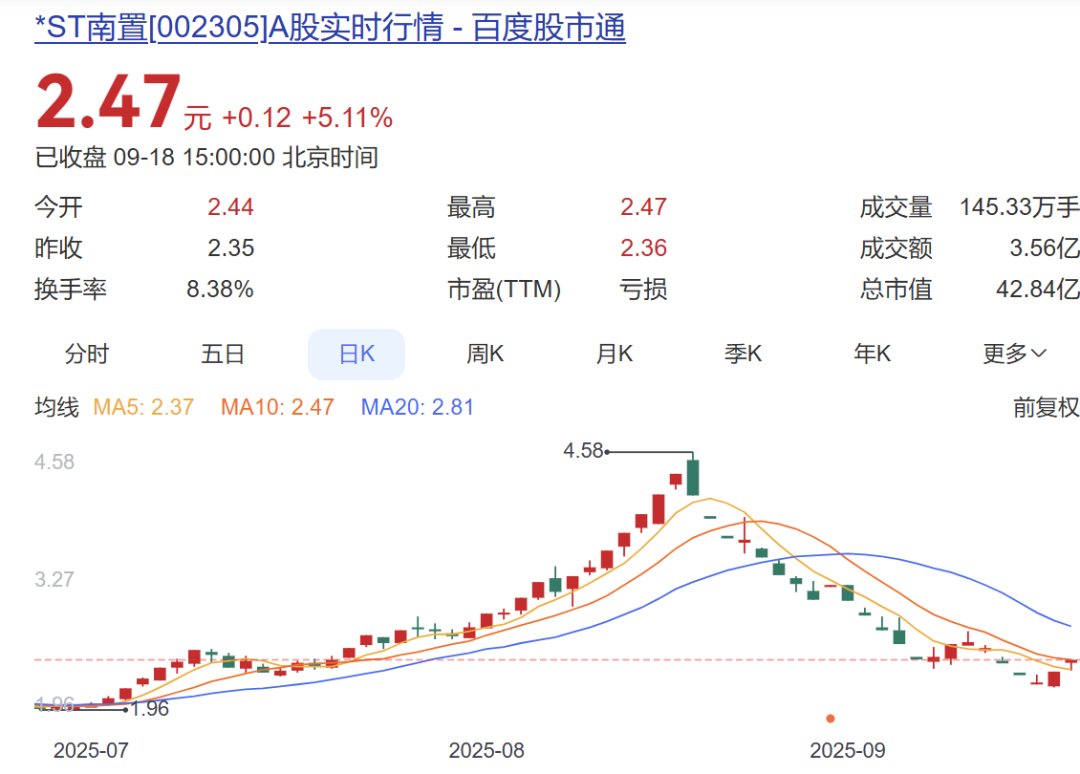Click the 1.96 lowest price marker

pos(150,709)
